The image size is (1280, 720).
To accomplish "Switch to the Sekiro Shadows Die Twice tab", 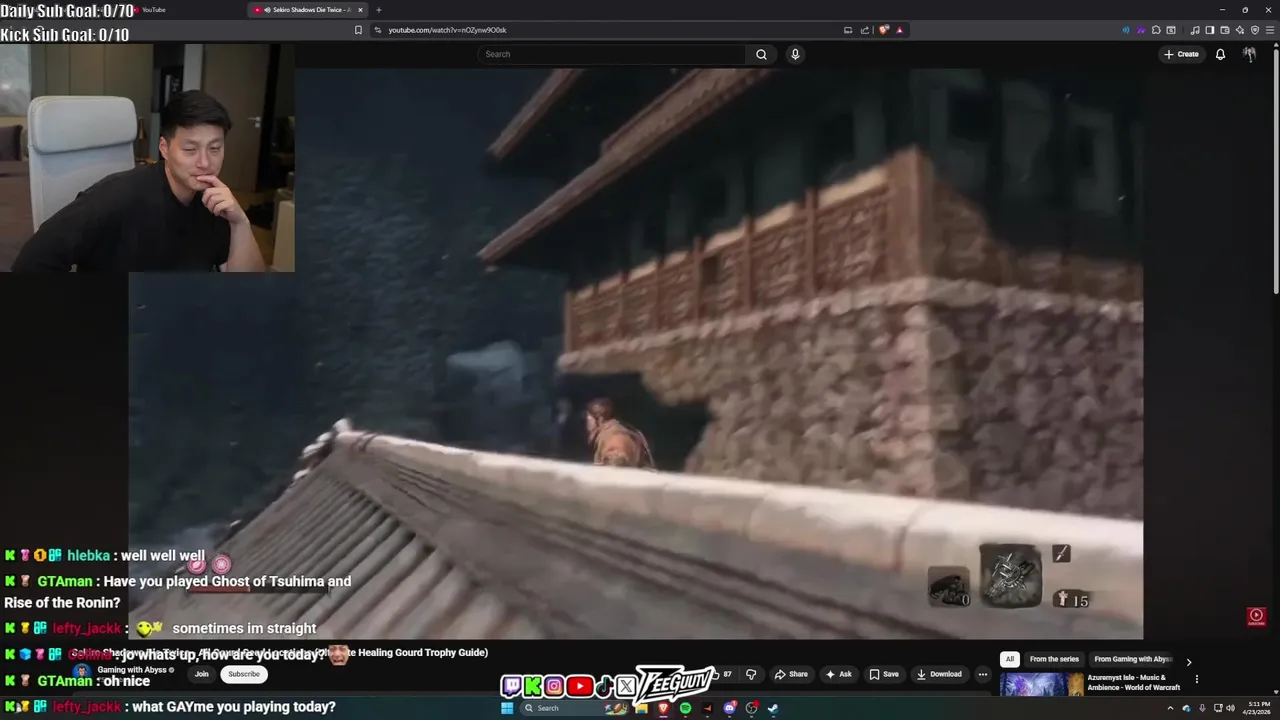I will click(x=308, y=10).
